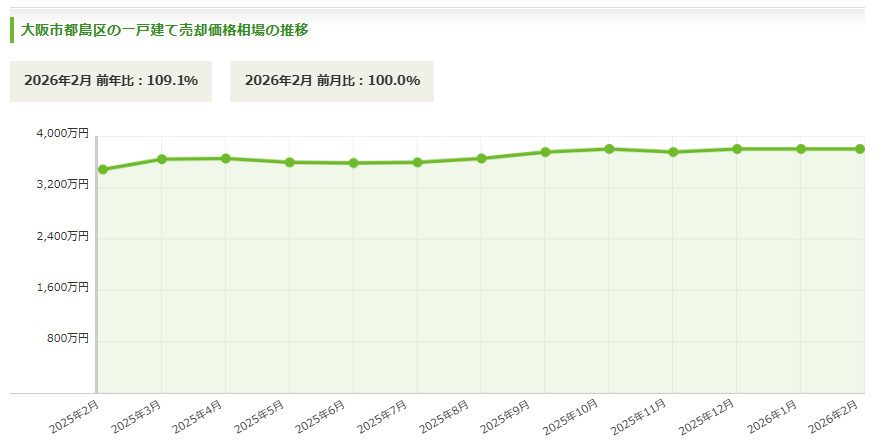Select the 2025年12月 data point marker

pyautogui.click(x=737, y=149)
